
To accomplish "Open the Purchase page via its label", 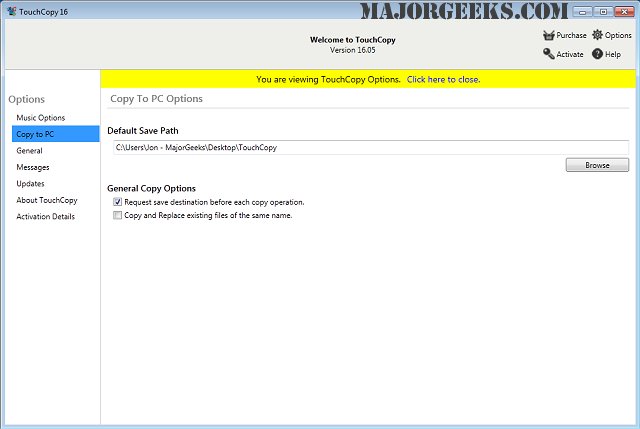I will (x=571, y=35).
